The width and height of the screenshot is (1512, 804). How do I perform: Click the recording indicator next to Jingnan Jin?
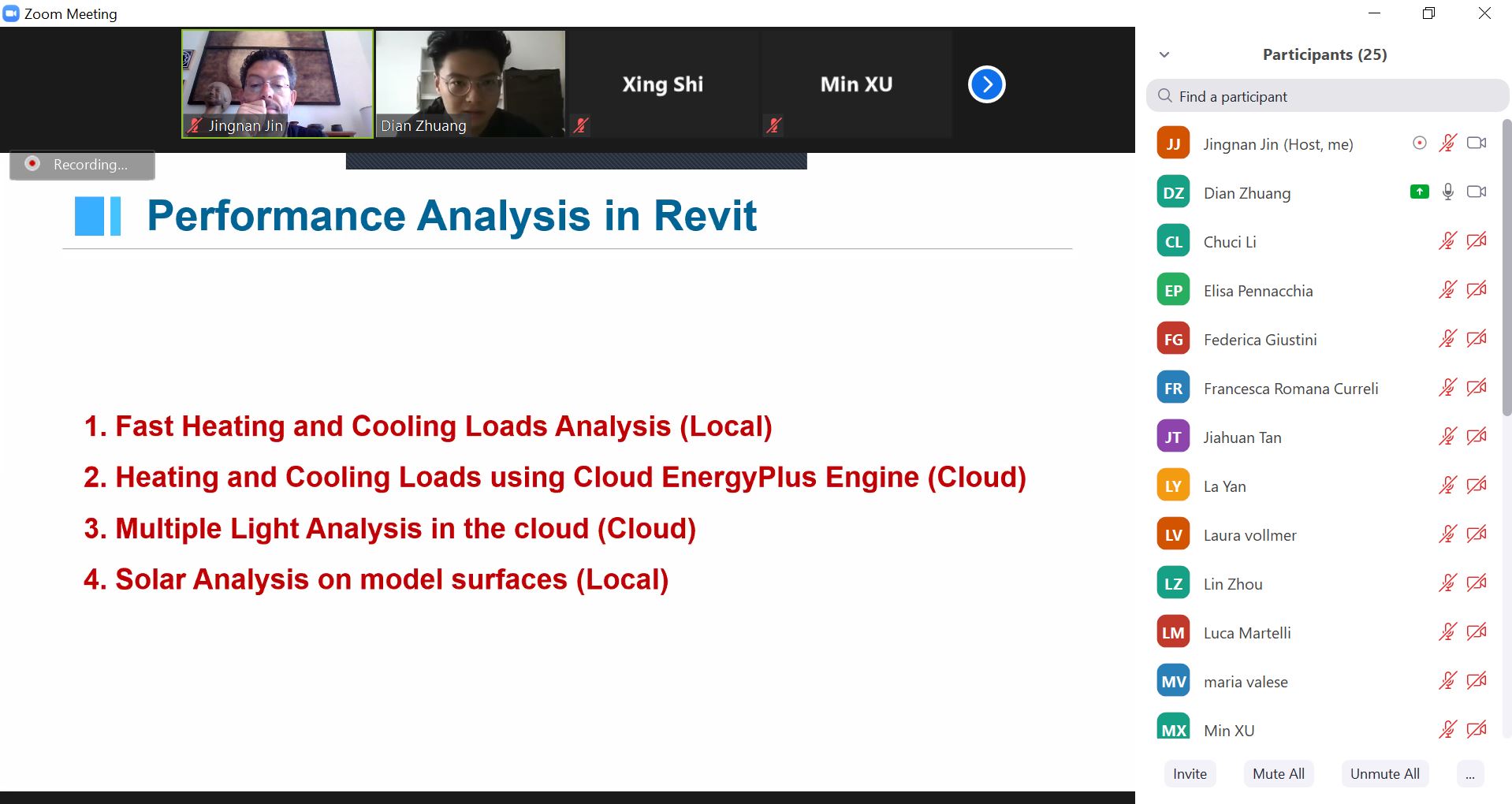pos(1419,143)
